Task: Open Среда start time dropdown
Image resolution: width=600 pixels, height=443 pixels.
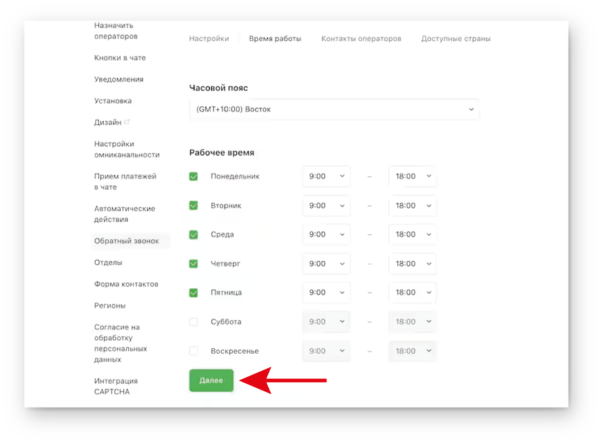Action: coord(326,235)
